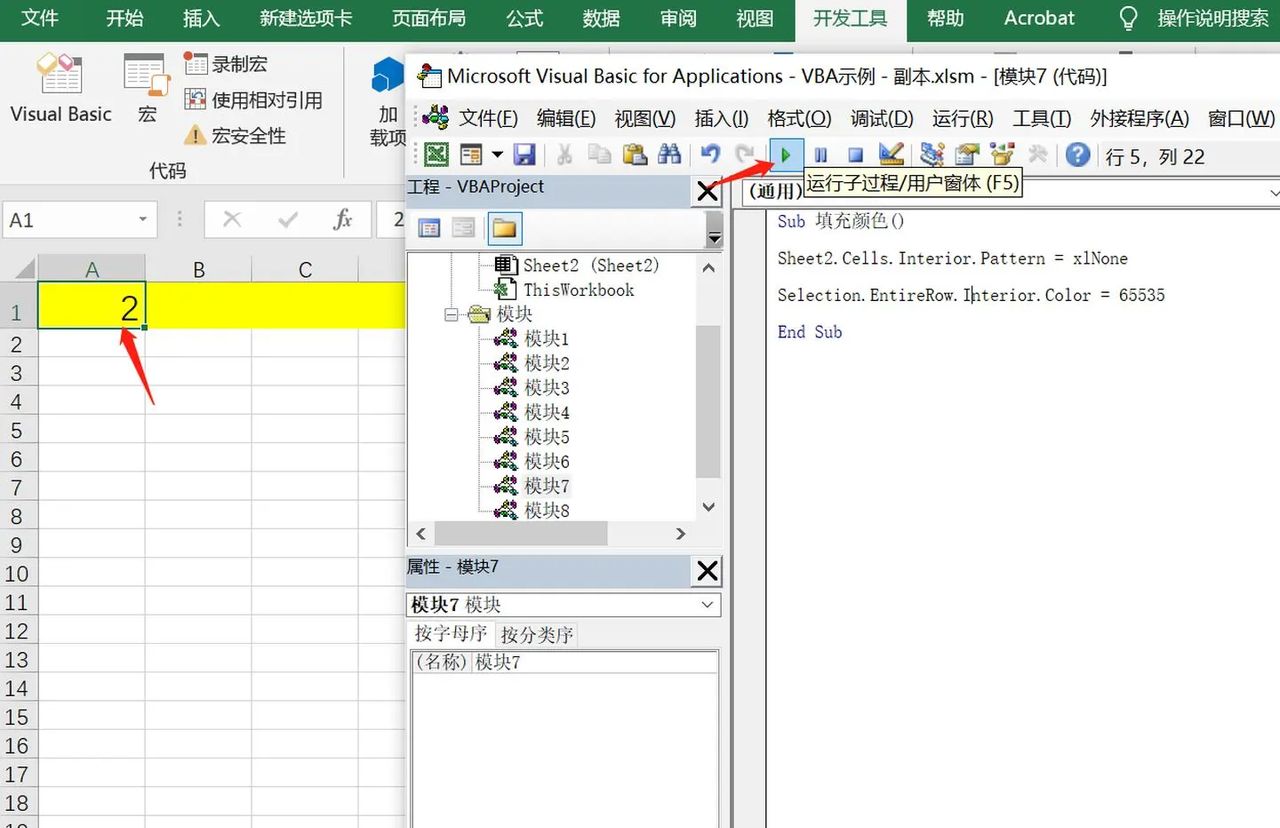Click the View Code icon in Project Explorer
The image size is (1280, 828).
pyautogui.click(x=428, y=228)
